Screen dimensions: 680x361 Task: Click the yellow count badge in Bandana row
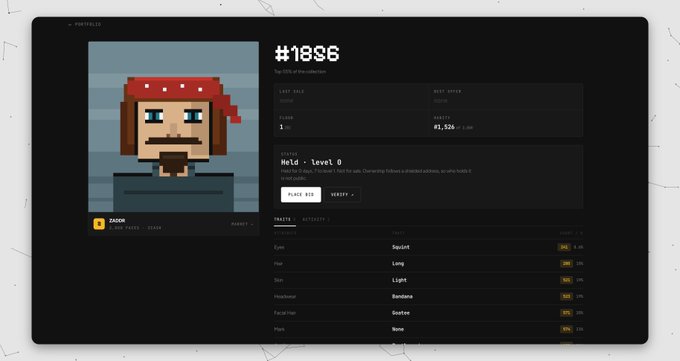[x=566, y=296]
